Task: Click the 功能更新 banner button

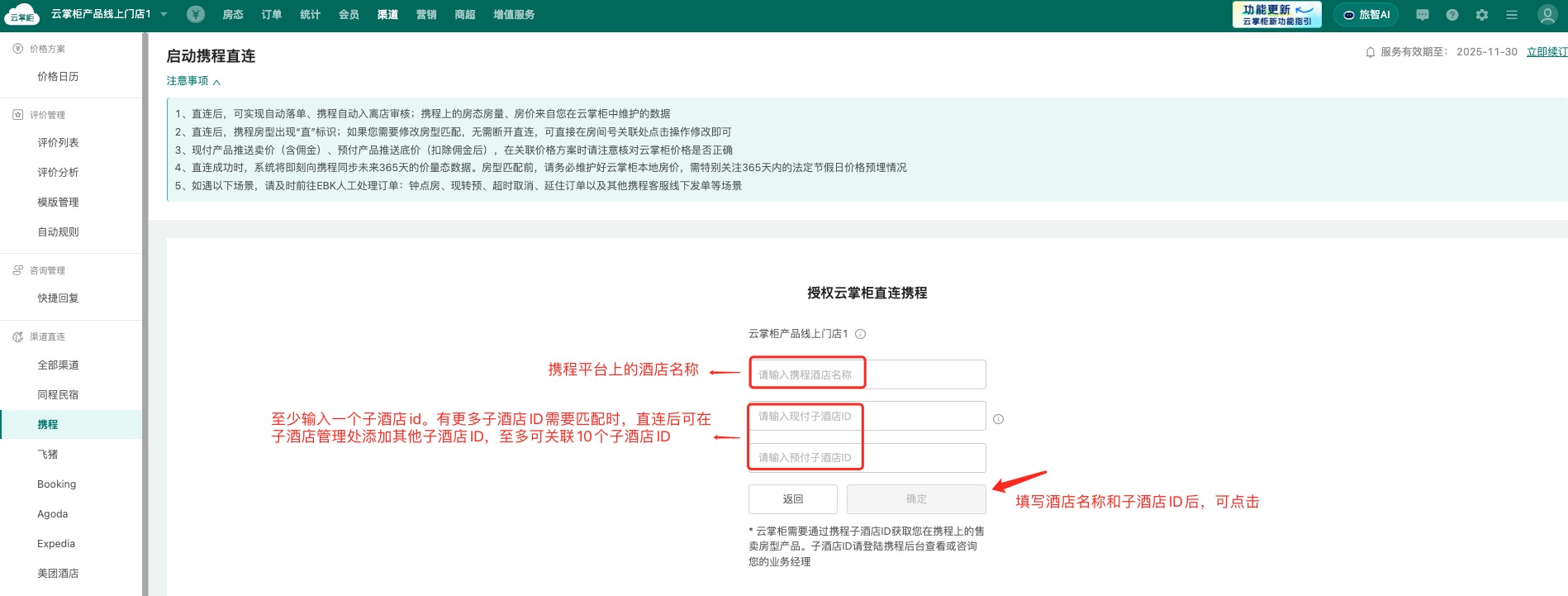Action: (1277, 14)
